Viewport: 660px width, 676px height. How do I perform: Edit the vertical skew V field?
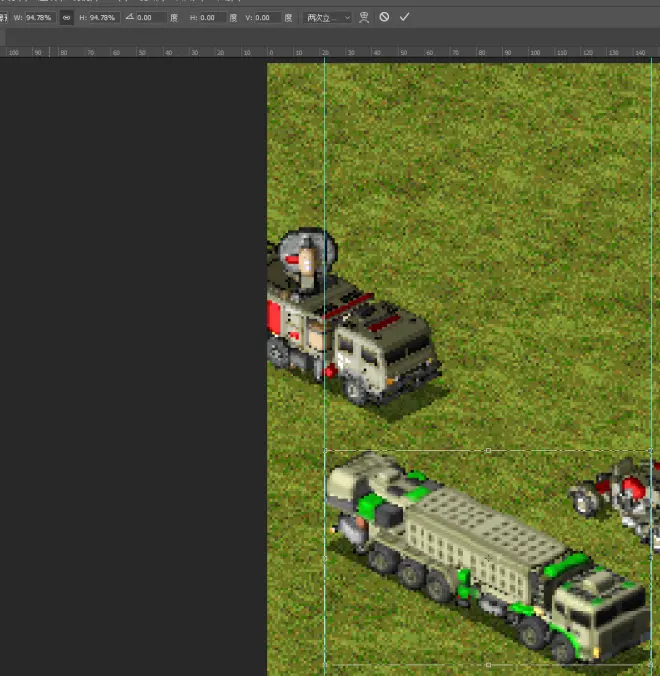coord(268,18)
